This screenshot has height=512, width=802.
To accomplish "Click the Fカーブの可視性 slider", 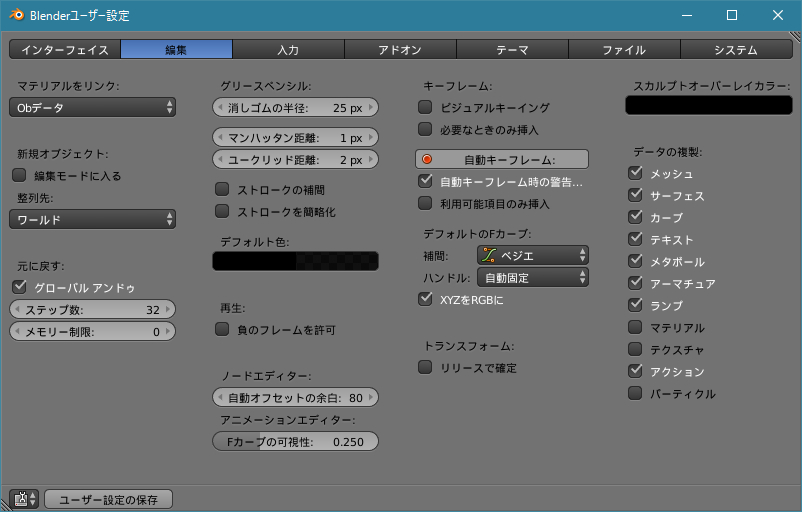I will pos(296,442).
